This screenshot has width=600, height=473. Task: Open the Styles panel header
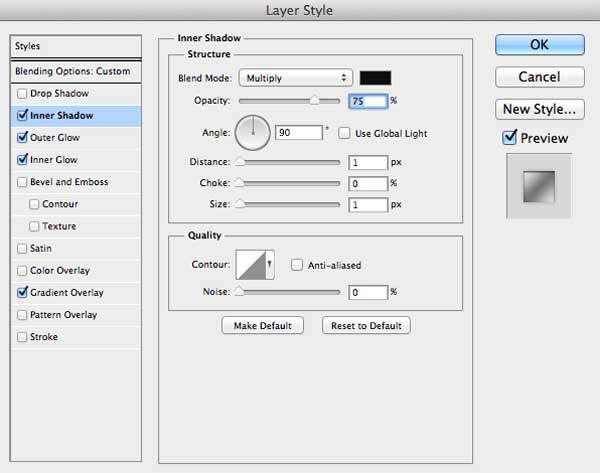pos(76,46)
